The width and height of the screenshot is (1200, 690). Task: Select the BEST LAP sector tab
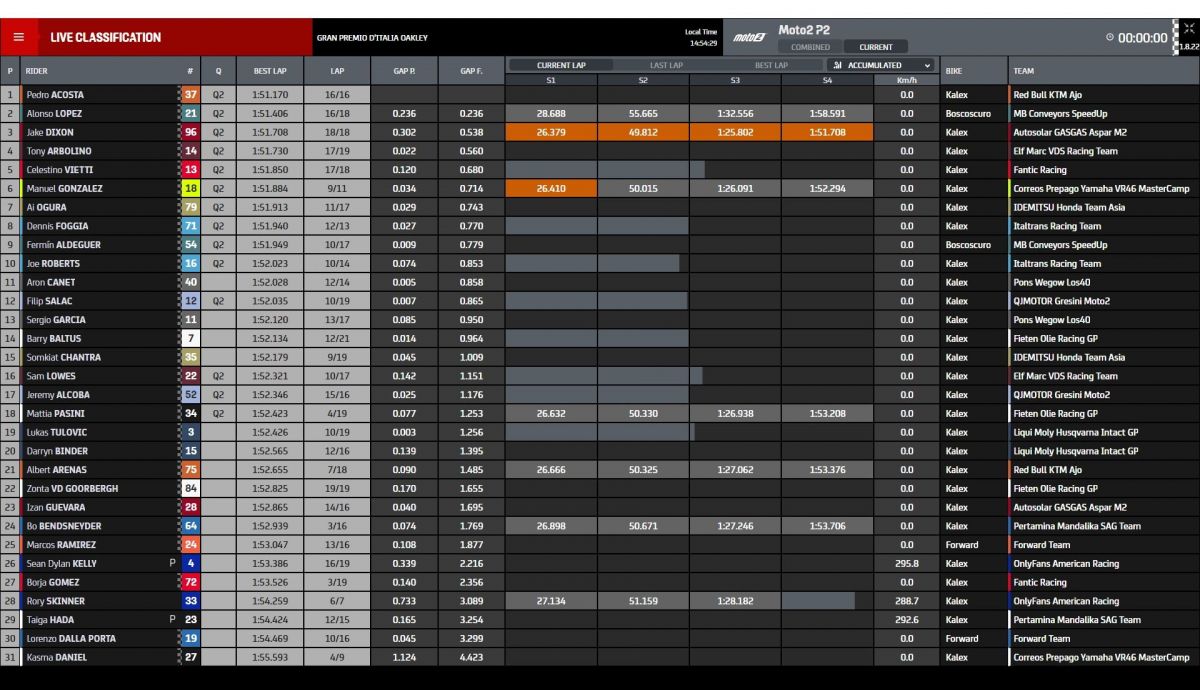point(771,65)
